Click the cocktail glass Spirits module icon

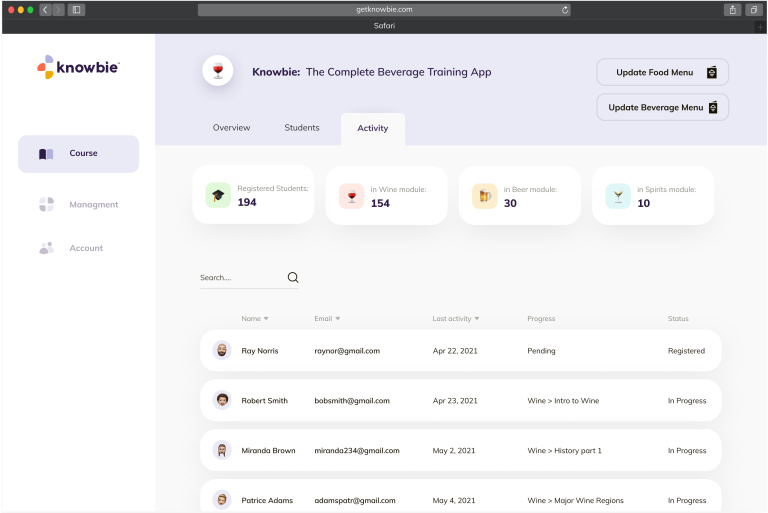click(x=618, y=196)
